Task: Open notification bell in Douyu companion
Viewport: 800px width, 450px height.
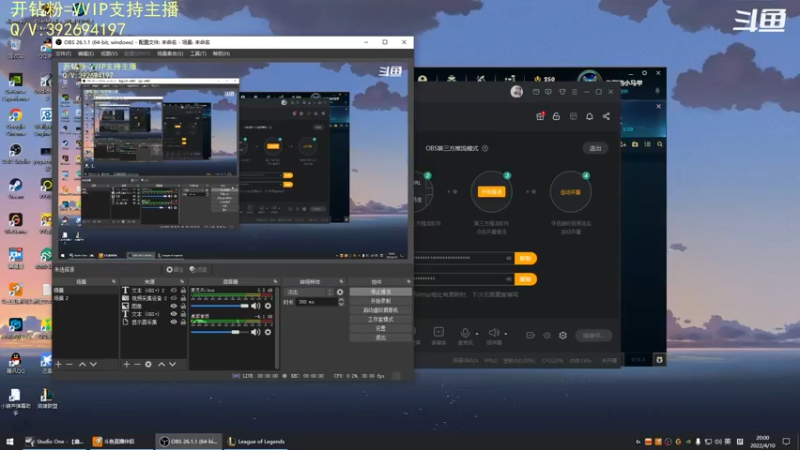Action: click(x=589, y=116)
